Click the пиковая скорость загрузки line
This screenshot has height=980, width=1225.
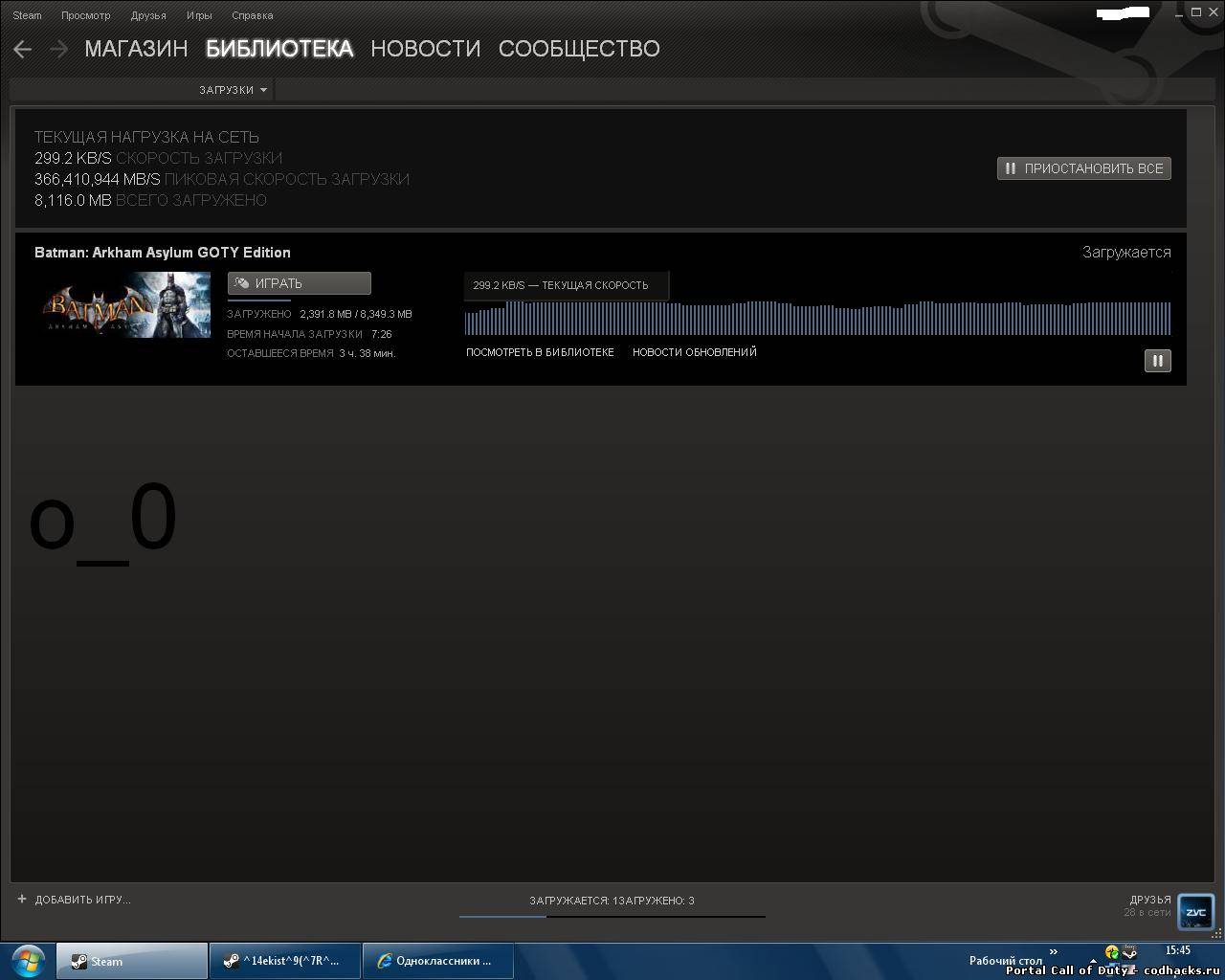click(x=222, y=179)
